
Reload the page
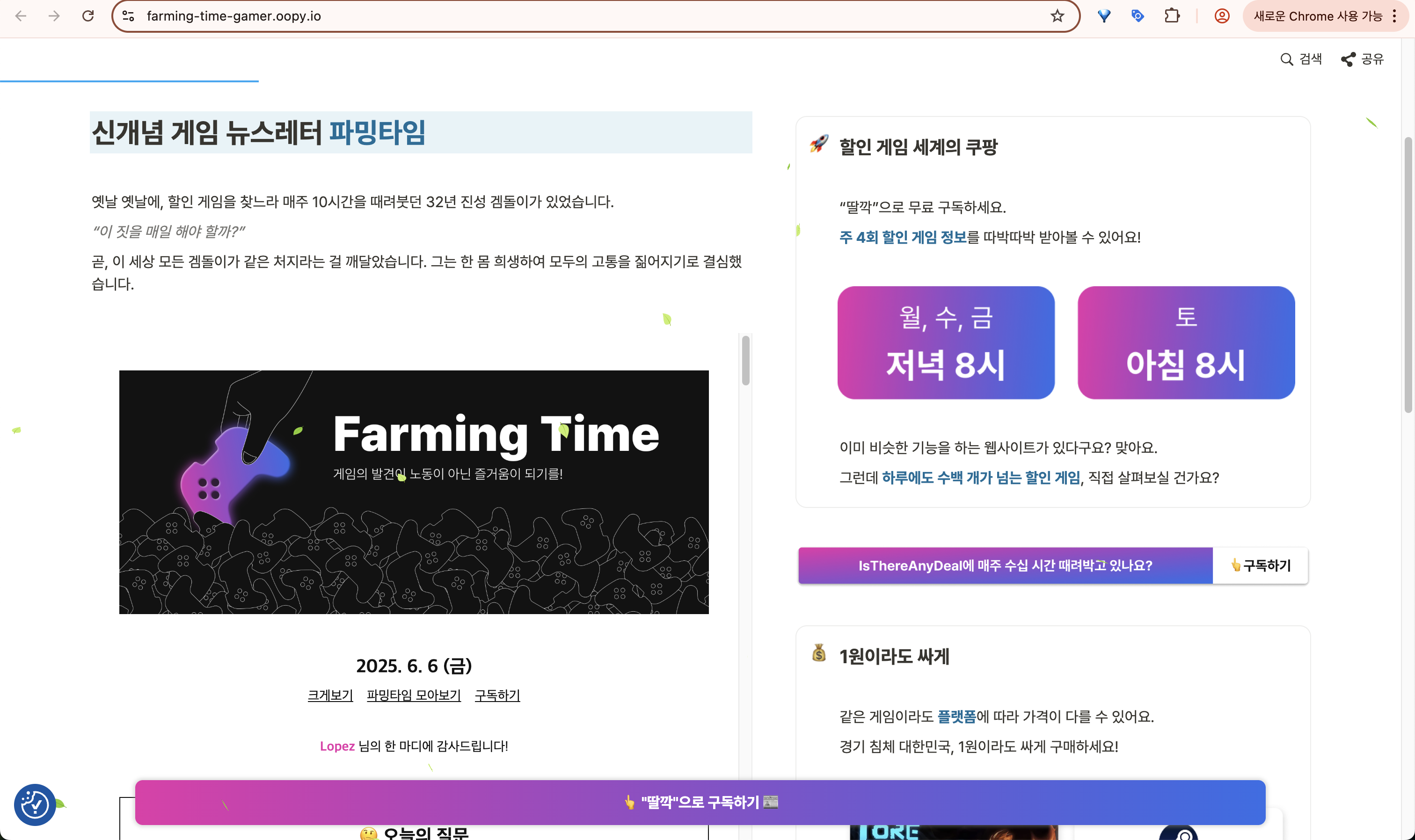pos(88,16)
